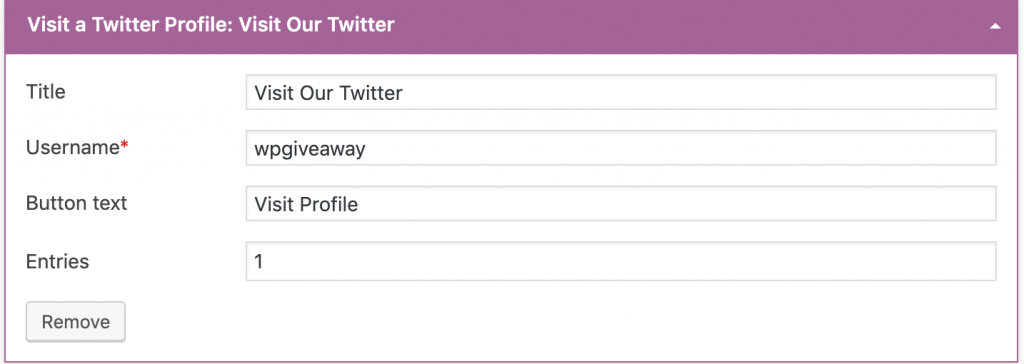Image resolution: width=1024 pixels, height=364 pixels.
Task: Focus the Title input field
Action: coord(621,92)
